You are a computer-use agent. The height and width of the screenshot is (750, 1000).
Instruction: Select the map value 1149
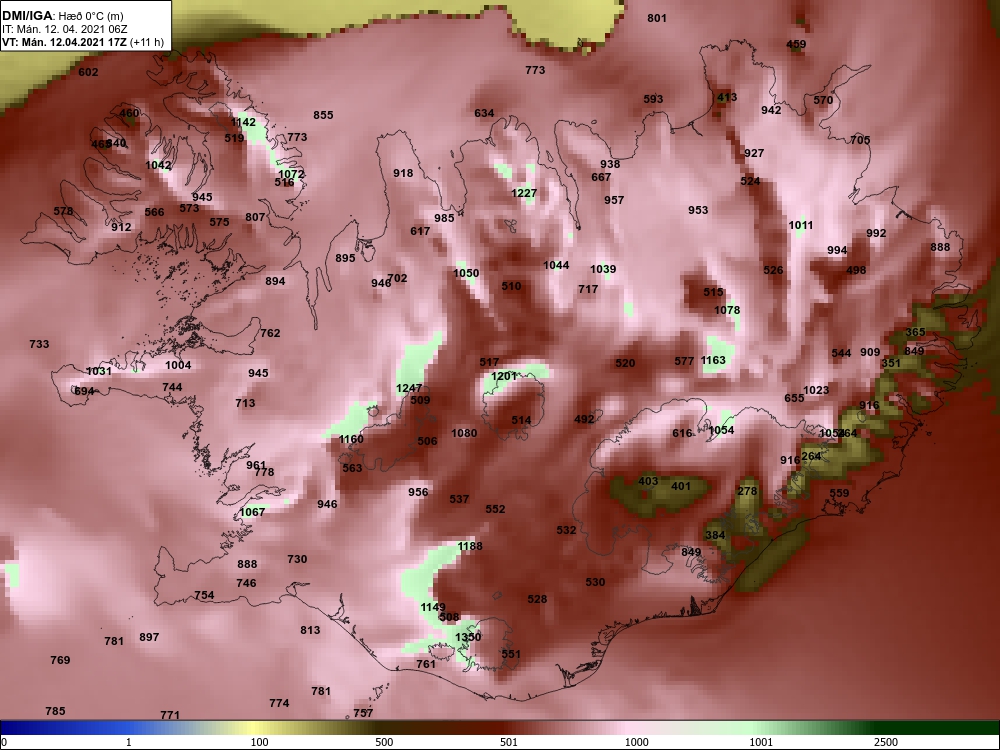pyautogui.click(x=433, y=607)
